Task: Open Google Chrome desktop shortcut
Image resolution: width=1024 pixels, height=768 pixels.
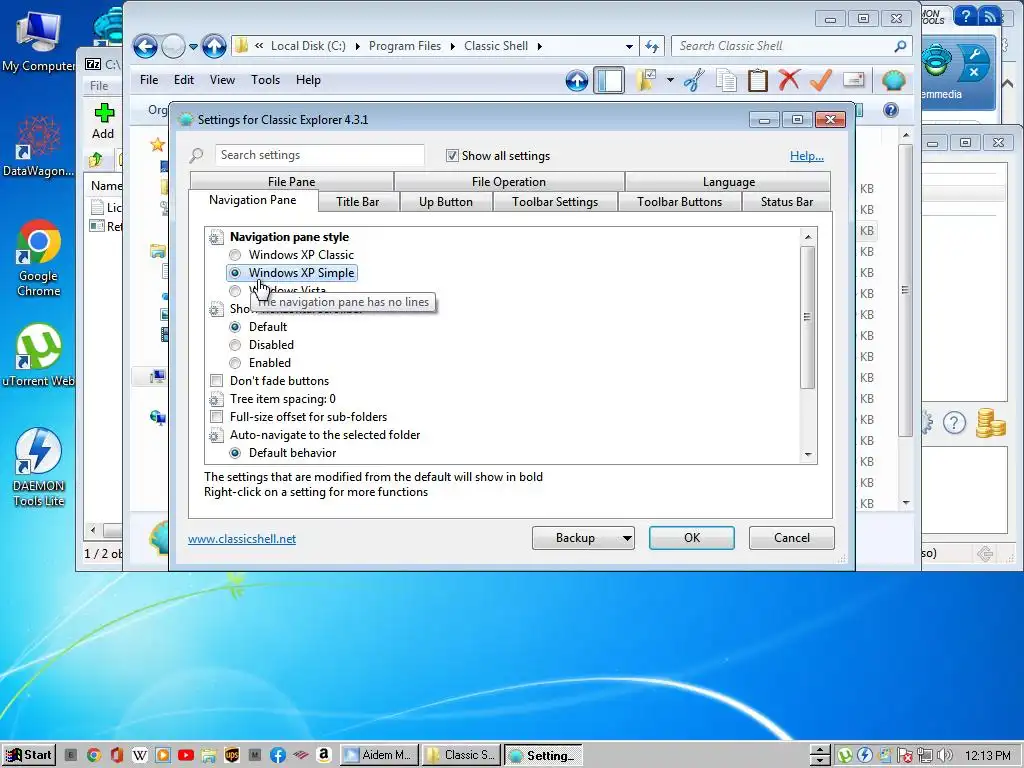Action: (39, 258)
